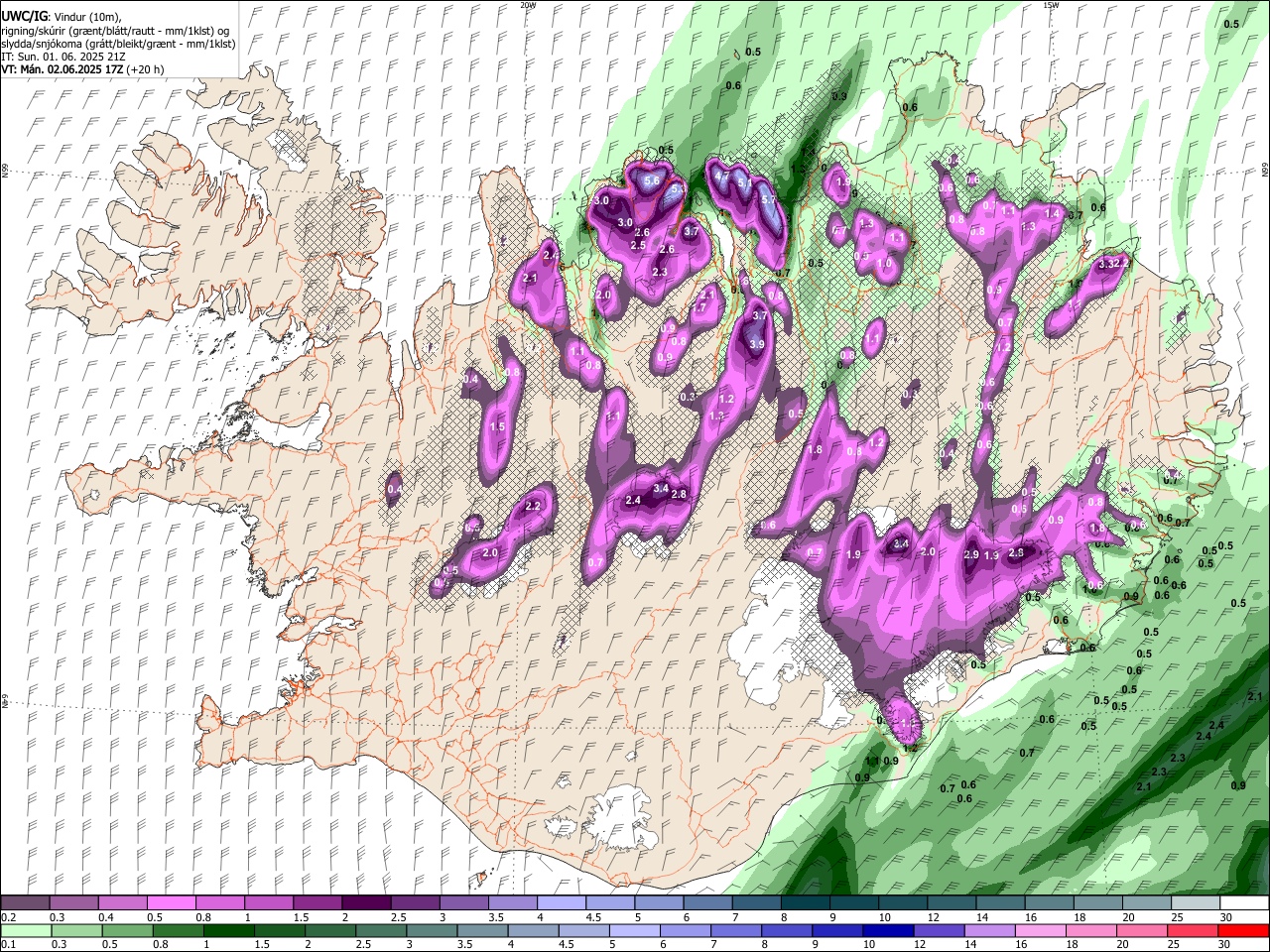
Task: Click the '0.1' label in the lower legend row
Action: point(8,944)
